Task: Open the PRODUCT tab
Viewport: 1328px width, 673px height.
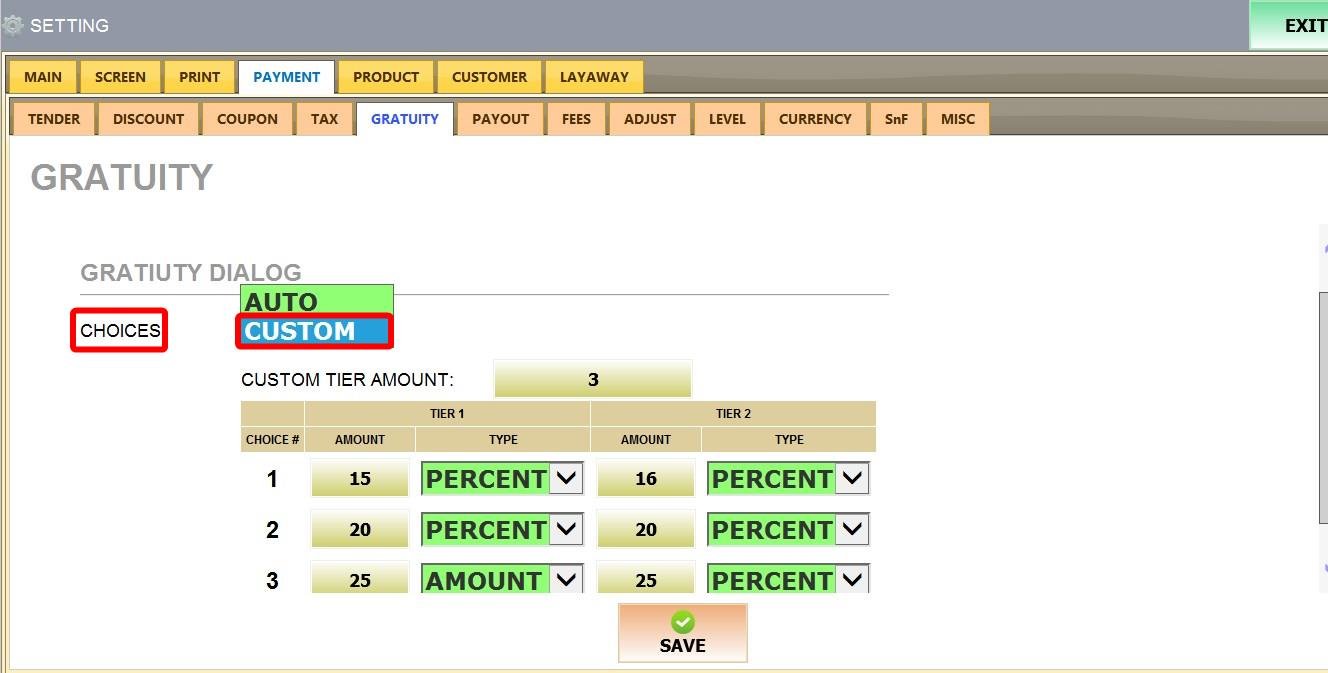Action: (x=386, y=77)
